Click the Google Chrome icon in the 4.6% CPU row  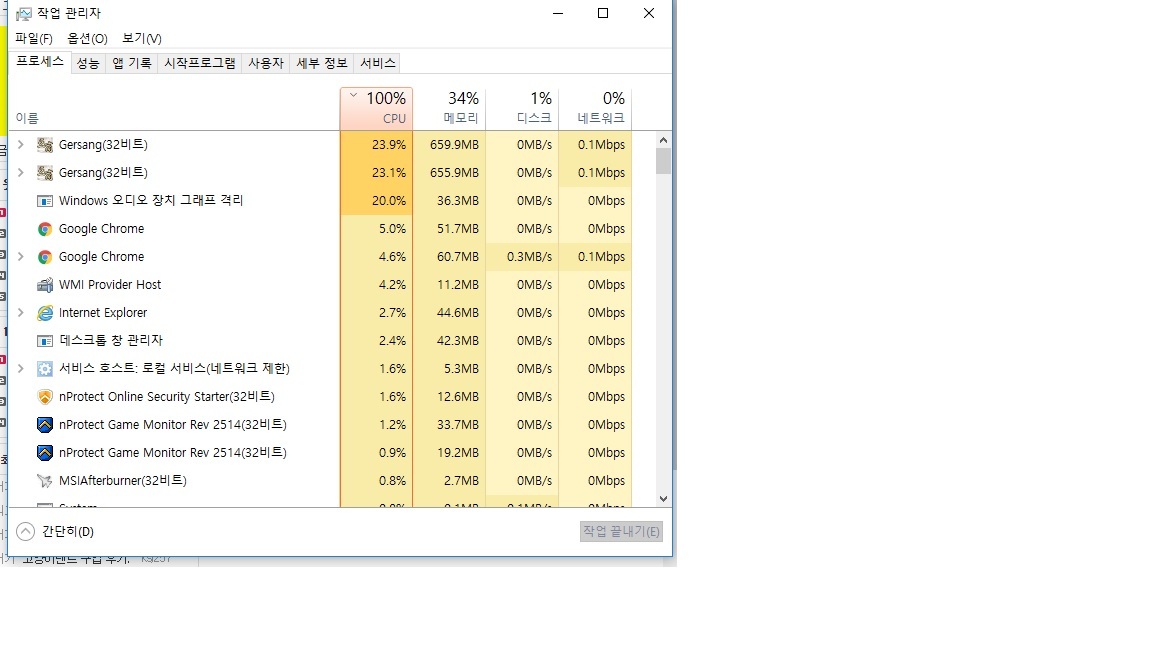[45, 257]
